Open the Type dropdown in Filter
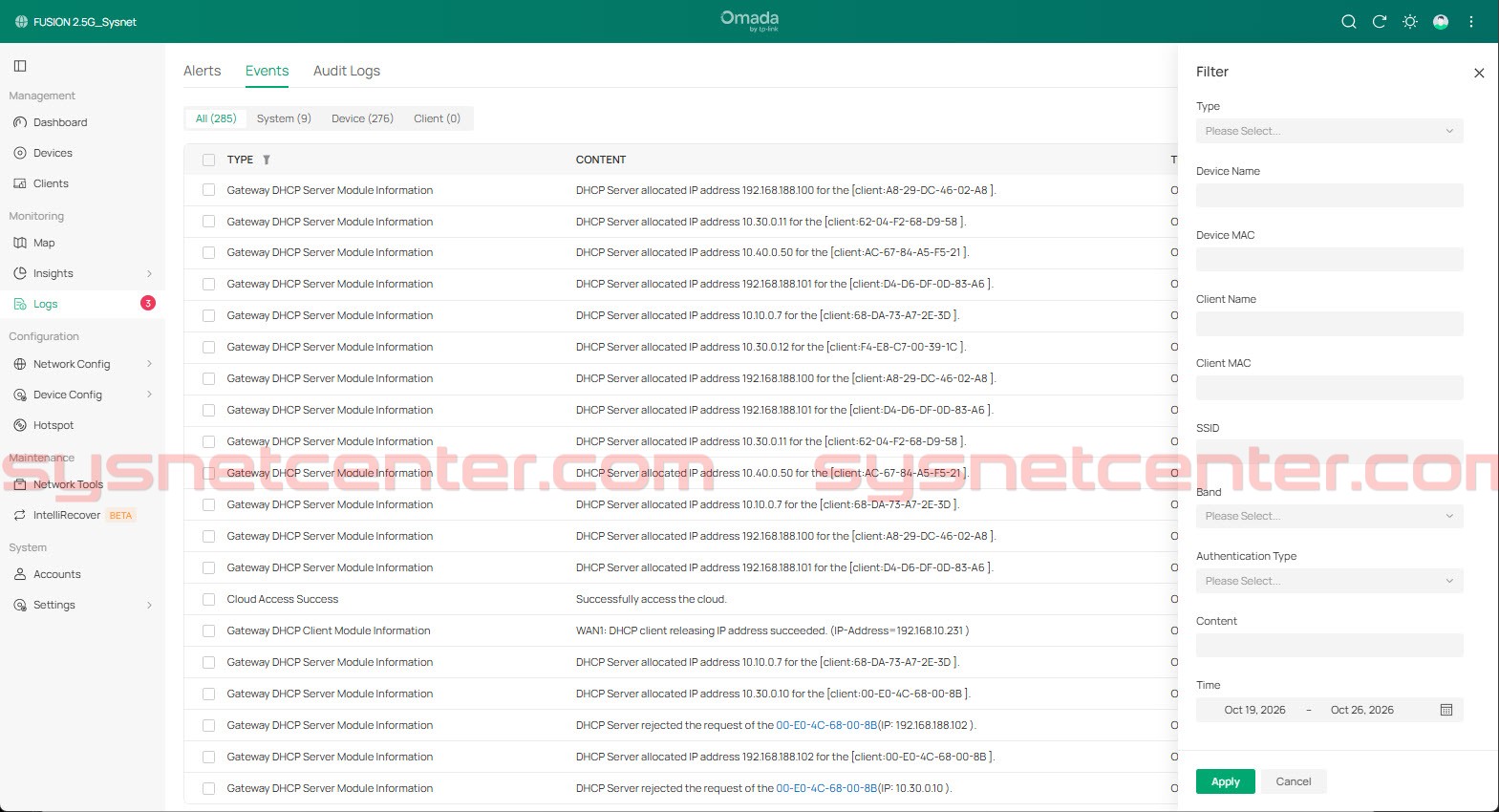 tap(1329, 131)
